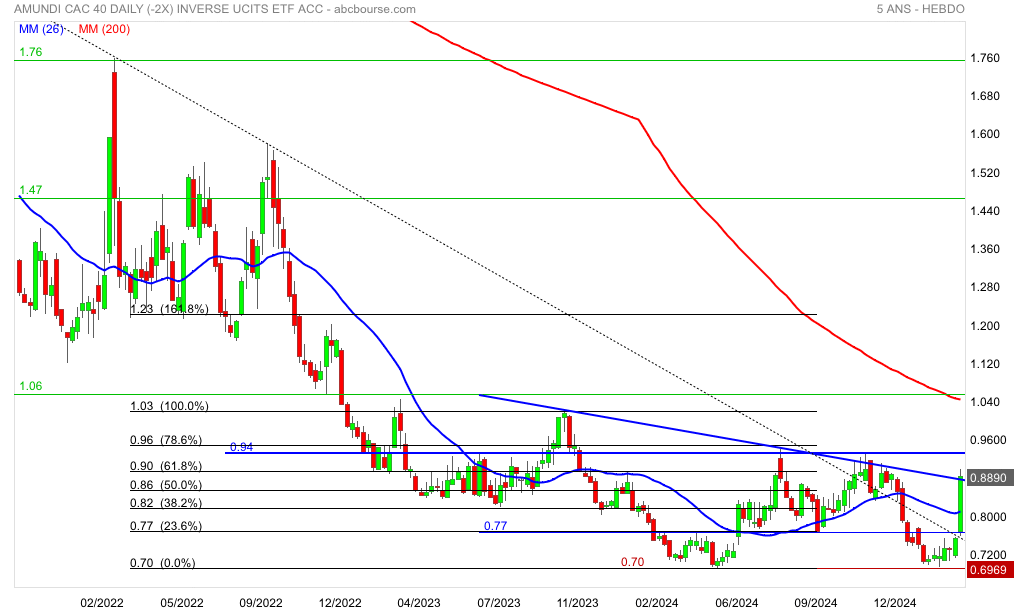Click the '09/2022' date axis label
Image resolution: width=1014 pixels, height=613 pixels.
point(261,603)
